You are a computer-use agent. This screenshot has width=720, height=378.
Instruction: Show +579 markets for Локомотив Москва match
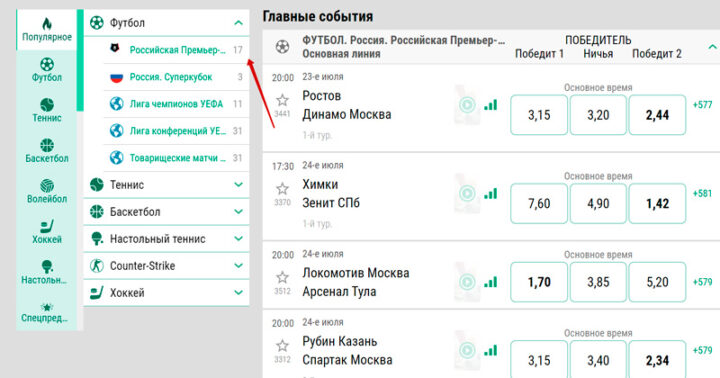703,282
